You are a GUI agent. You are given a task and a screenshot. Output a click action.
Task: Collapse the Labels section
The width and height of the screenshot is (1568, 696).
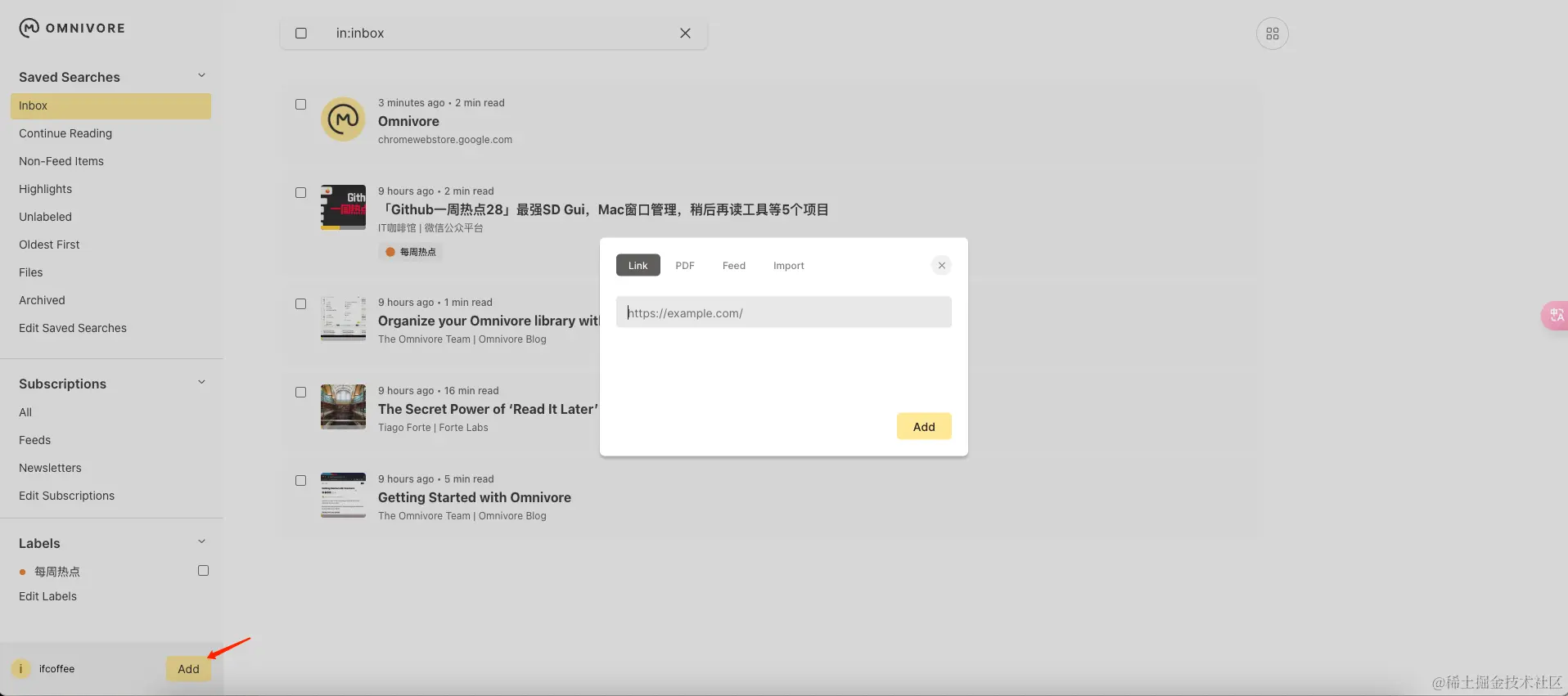pyautogui.click(x=201, y=542)
